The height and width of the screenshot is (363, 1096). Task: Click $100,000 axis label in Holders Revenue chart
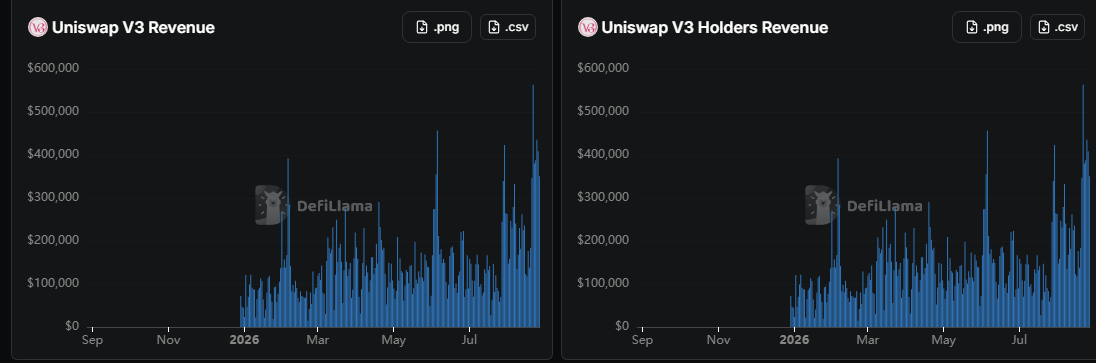[x=603, y=283]
